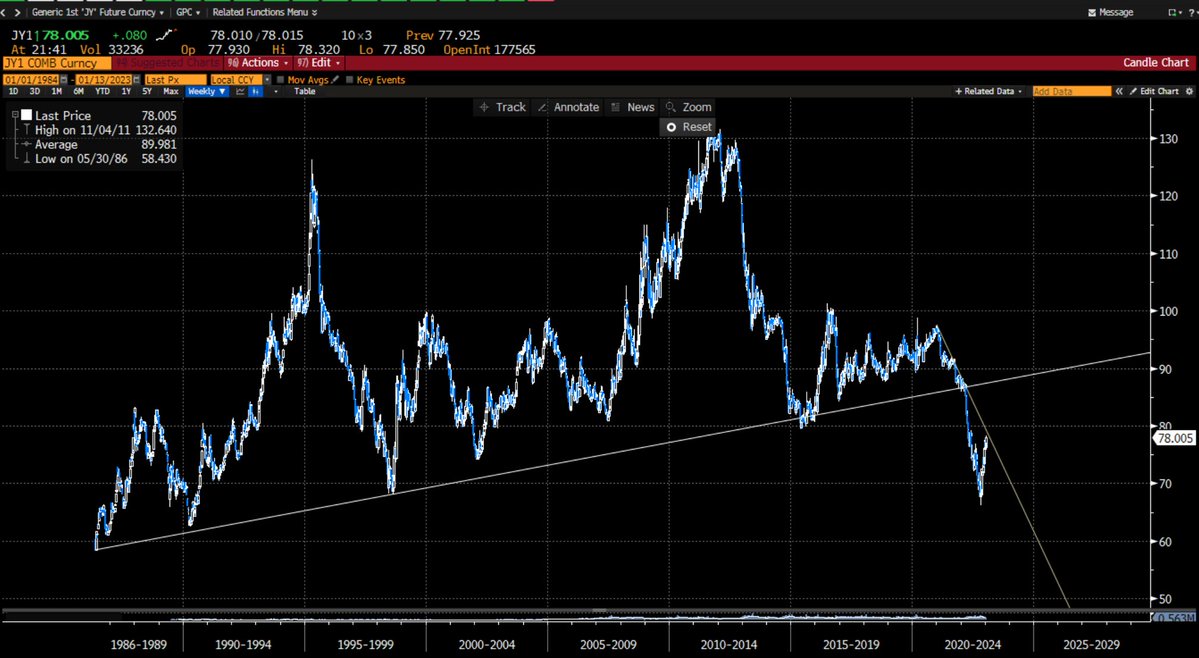
Task: Click the OpenInt 177565 value
Action: pyautogui.click(x=489, y=50)
